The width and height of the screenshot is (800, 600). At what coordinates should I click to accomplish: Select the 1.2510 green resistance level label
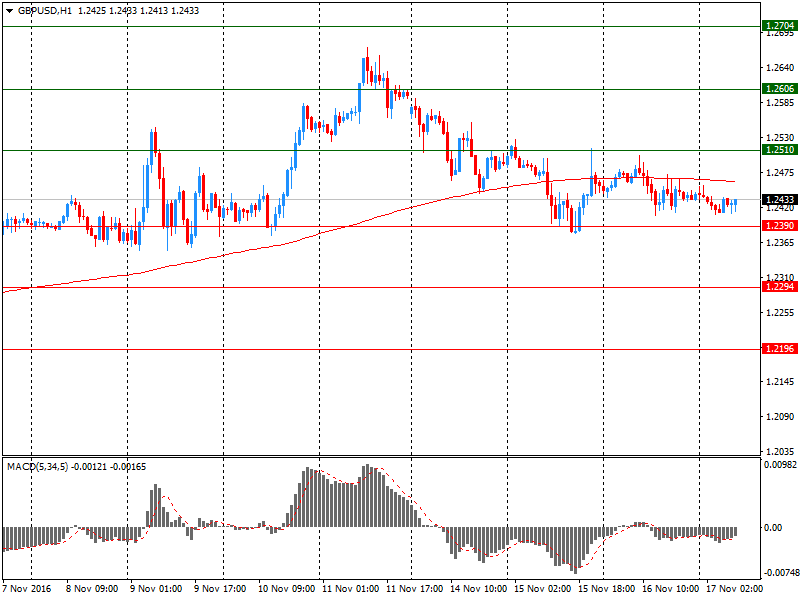coord(780,149)
